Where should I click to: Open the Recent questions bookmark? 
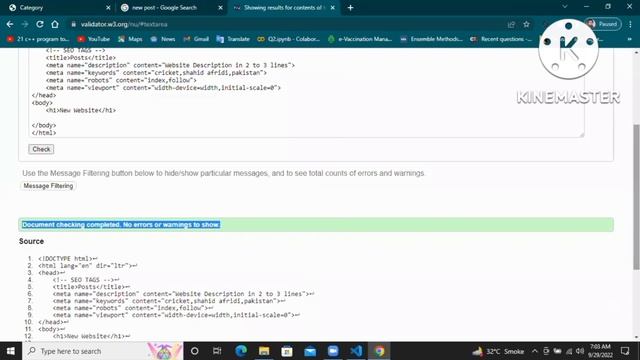pos(501,39)
